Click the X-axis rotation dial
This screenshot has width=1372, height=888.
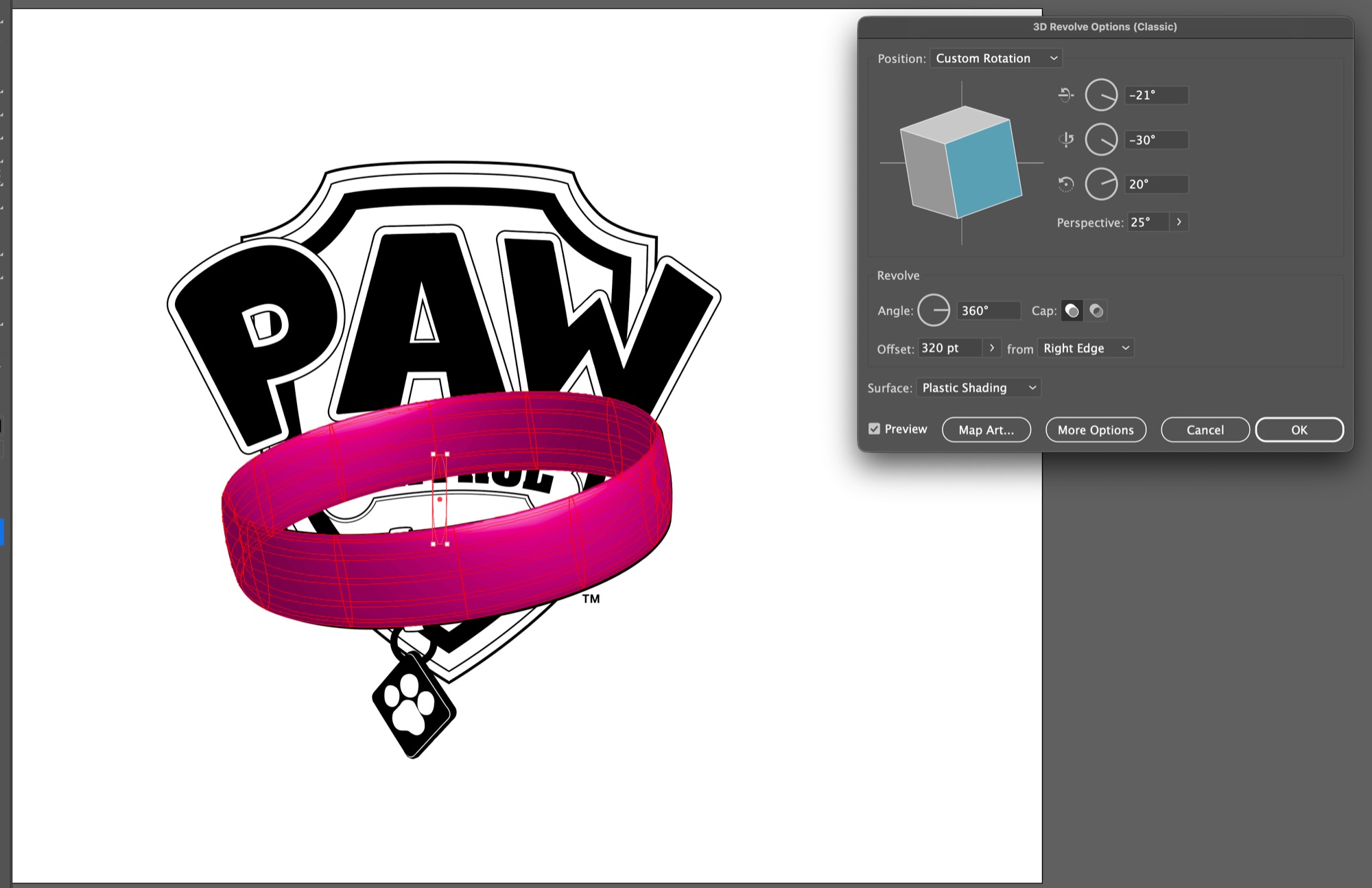(x=1101, y=95)
